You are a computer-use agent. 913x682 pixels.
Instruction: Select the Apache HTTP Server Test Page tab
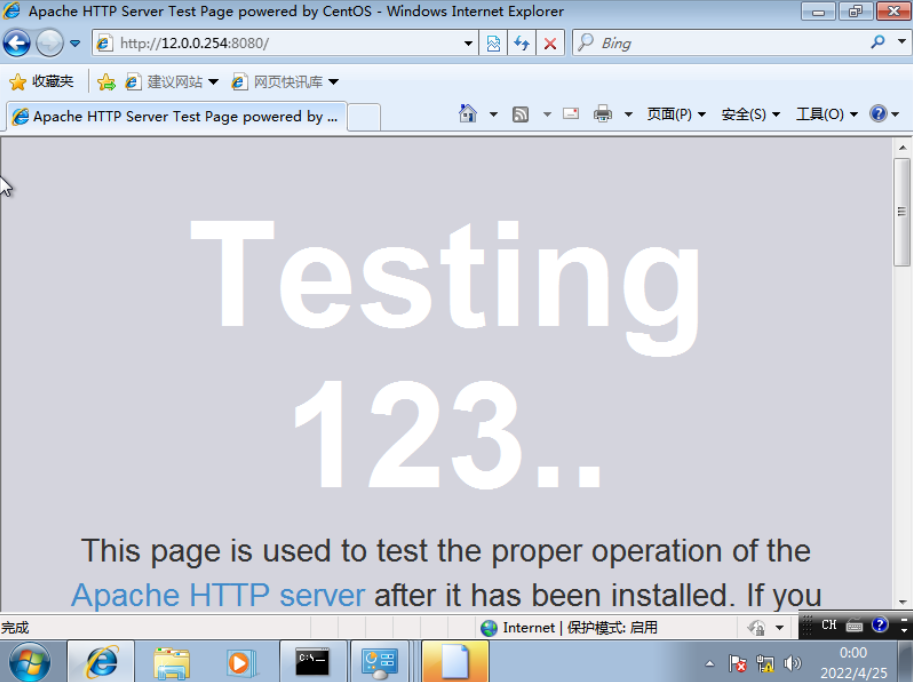coord(177,116)
